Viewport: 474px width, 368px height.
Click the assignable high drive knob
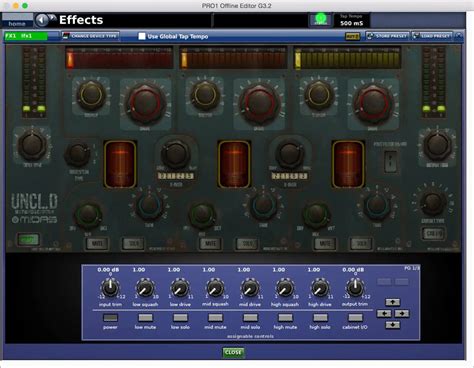tap(320, 288)
